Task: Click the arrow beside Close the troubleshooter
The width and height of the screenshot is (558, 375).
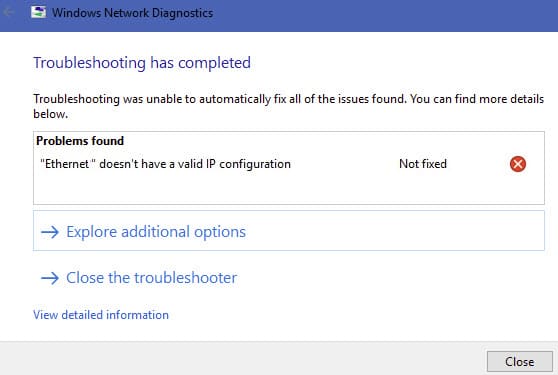Action: (50, 278)
